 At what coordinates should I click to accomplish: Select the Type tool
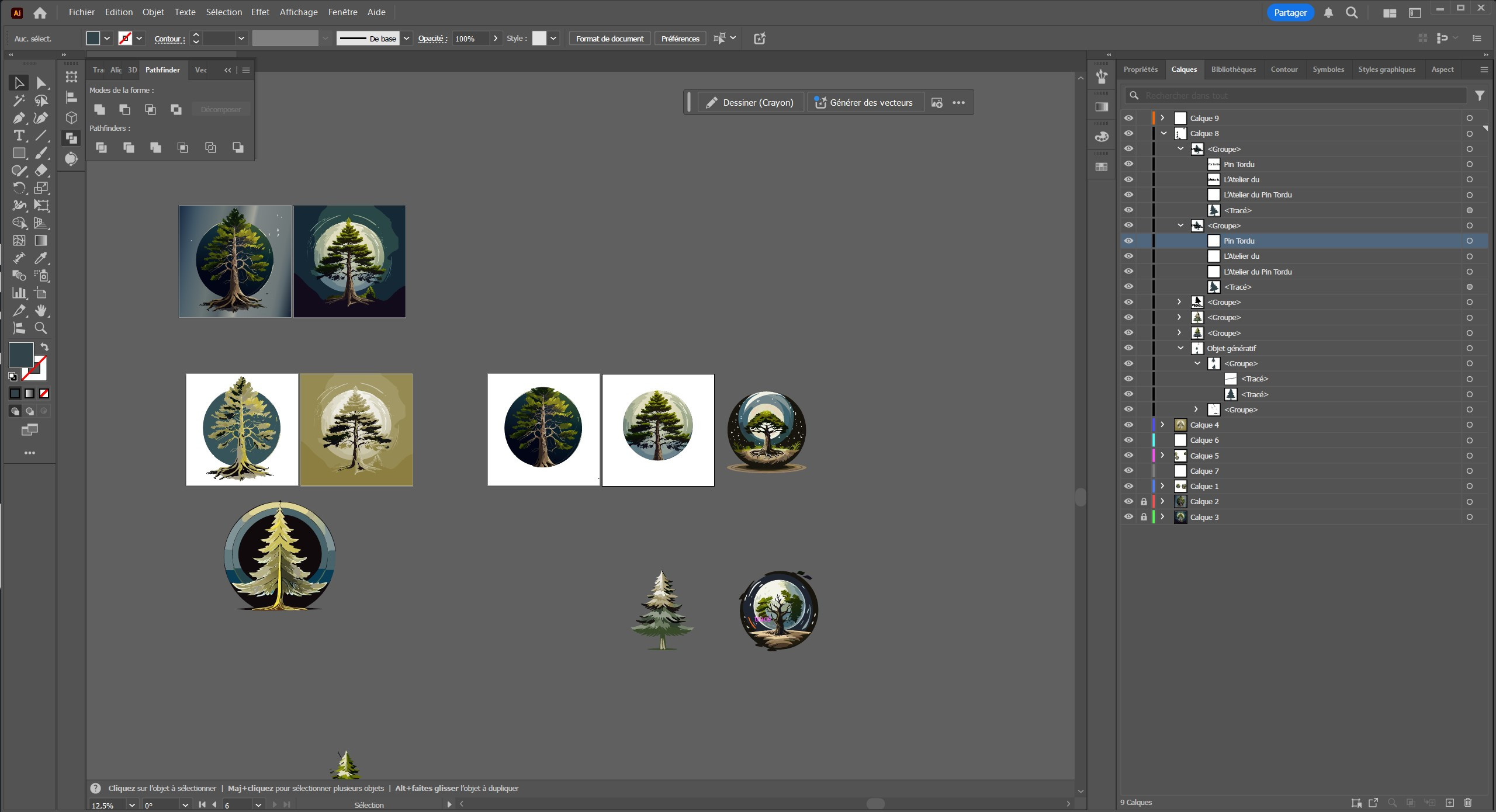tap(19, 136)
